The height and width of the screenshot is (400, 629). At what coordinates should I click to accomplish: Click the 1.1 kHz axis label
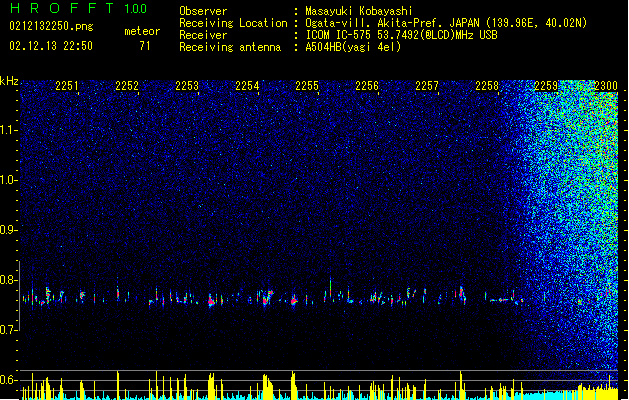pyautogui.click(x=9, y=130)
